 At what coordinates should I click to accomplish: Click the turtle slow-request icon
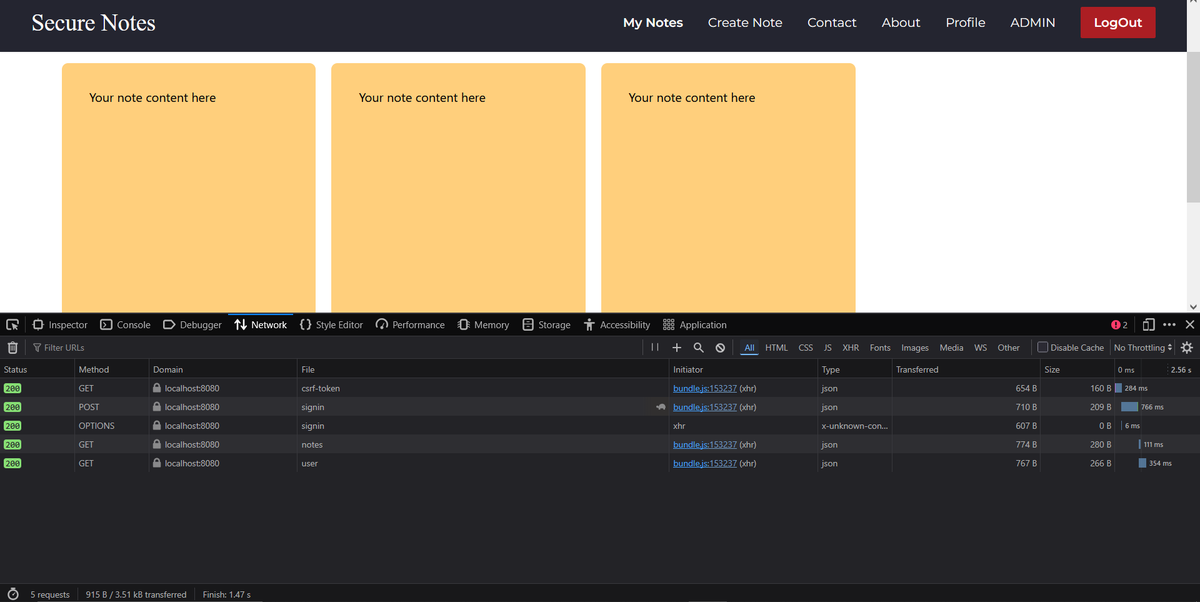[661, 407]
